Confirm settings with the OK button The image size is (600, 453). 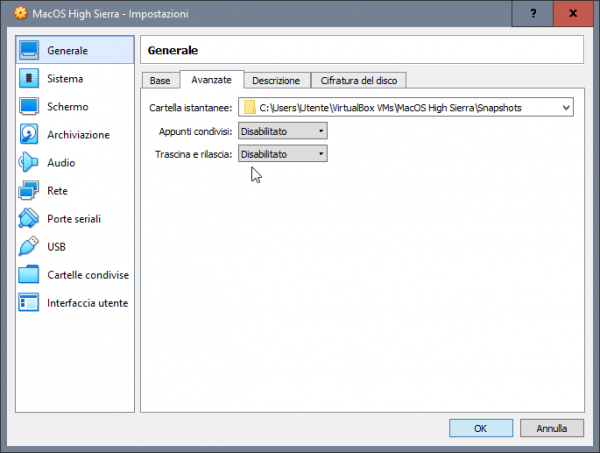pyautogui.click(x=481, y=428)
